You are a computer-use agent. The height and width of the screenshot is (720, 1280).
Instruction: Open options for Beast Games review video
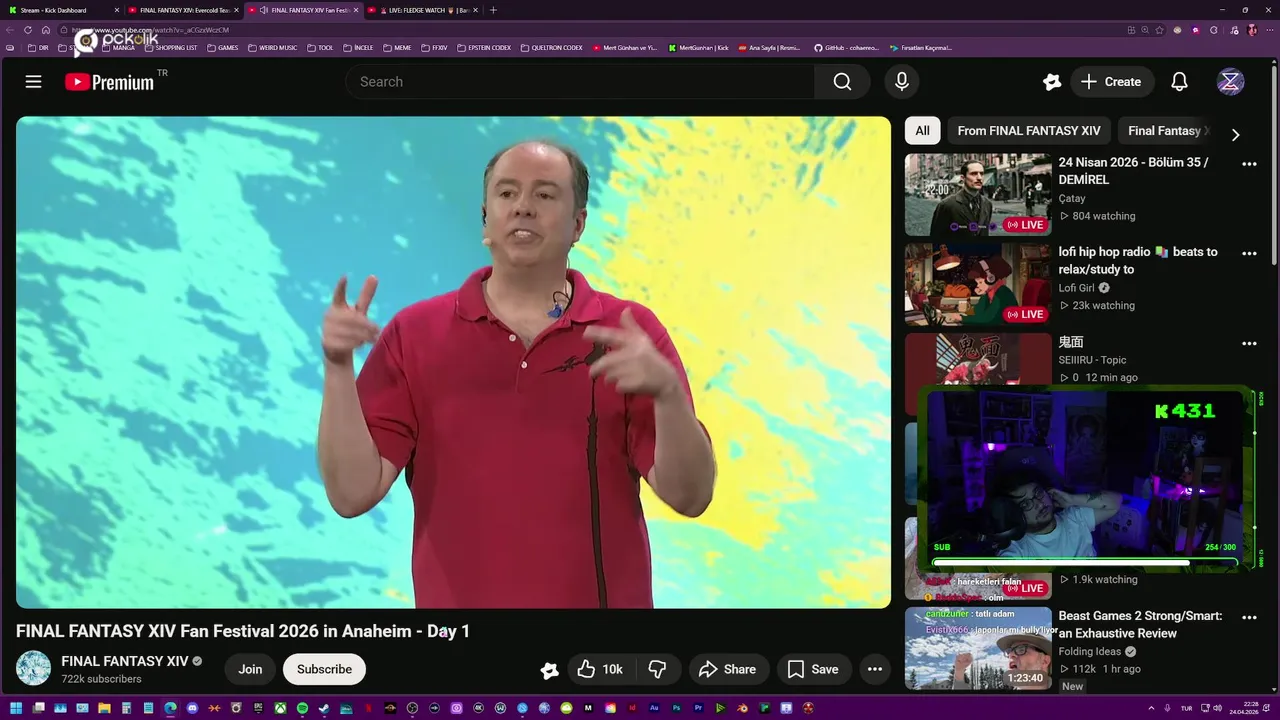pos(1249,617)
